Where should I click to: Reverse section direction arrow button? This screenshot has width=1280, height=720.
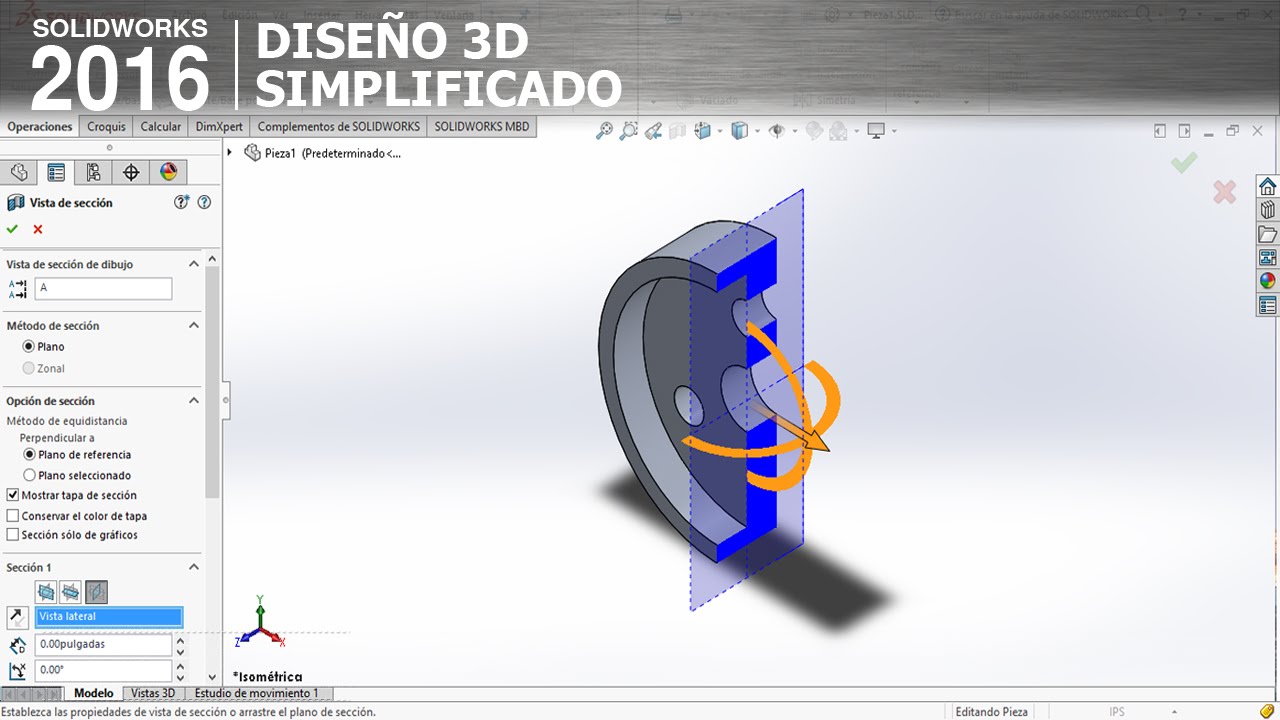17,617
